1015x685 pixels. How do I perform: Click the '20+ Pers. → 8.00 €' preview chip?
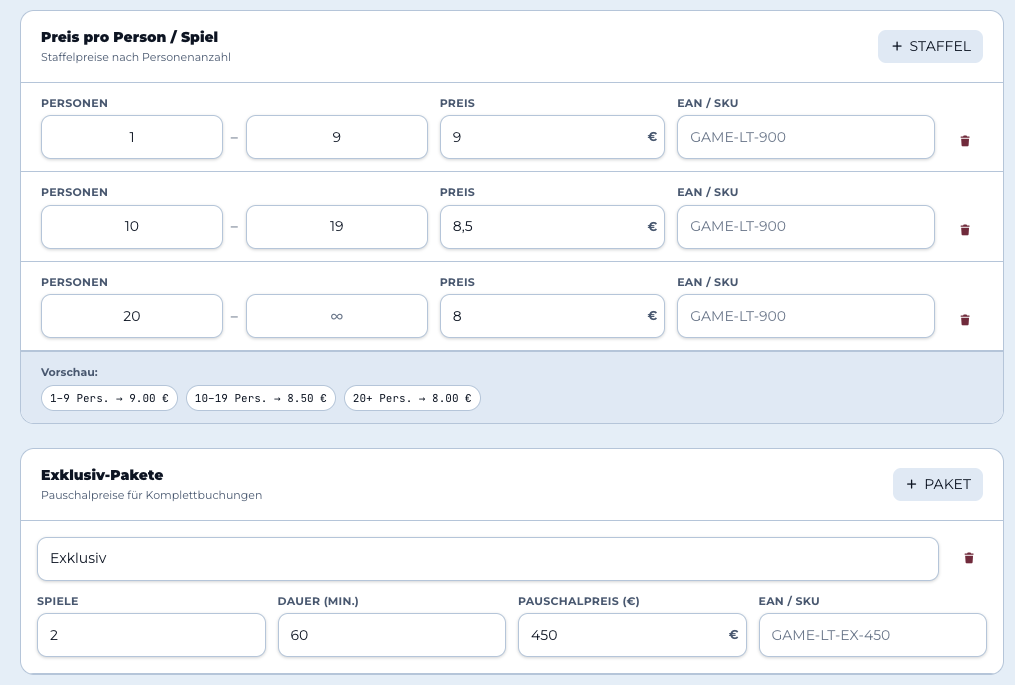[412, 398]
